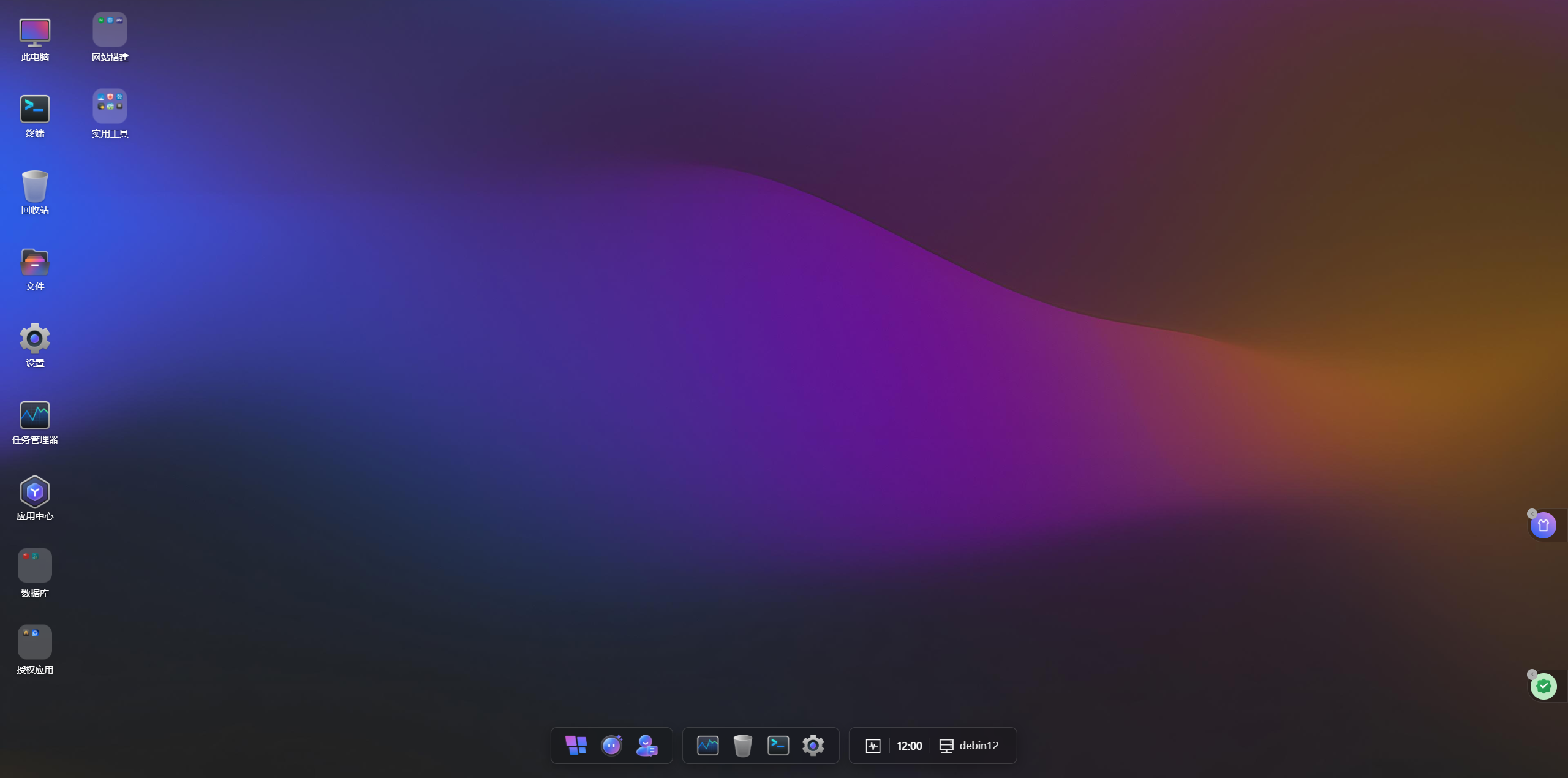This screenshot has height=778, width=1568.
Task: Click the window grid icon in dock
Action: pos(576,746)
